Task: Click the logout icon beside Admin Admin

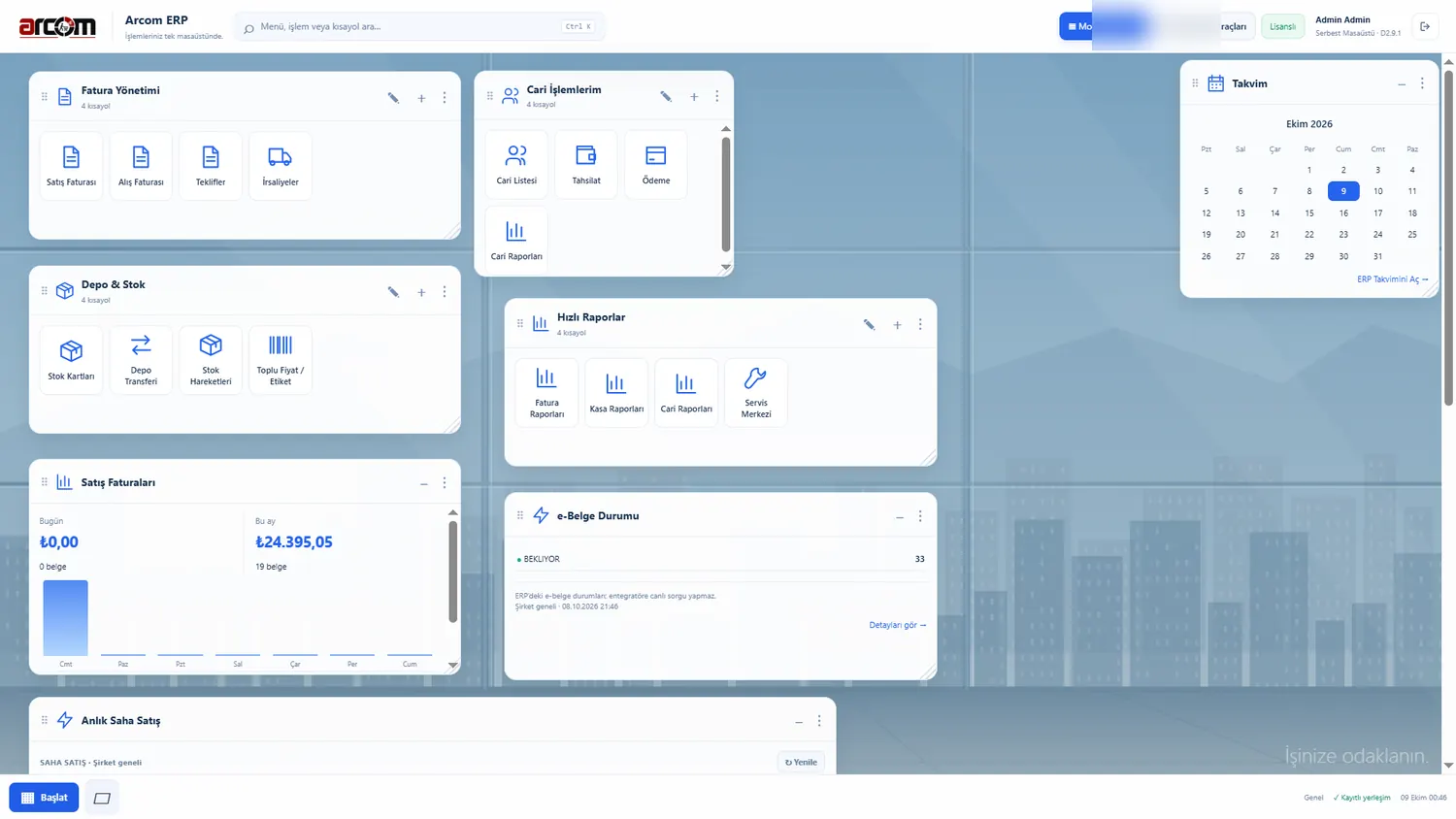Action: 1425,26
